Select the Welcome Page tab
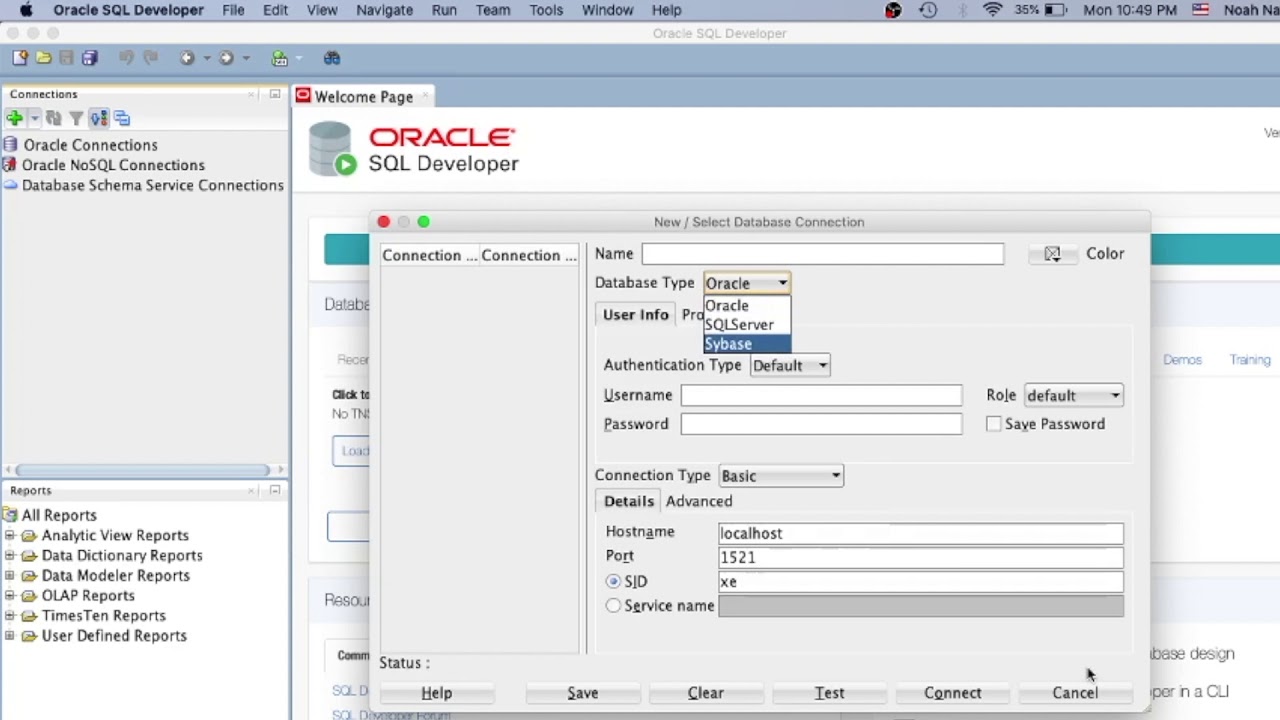The image size is (1280, 720). 363,97
